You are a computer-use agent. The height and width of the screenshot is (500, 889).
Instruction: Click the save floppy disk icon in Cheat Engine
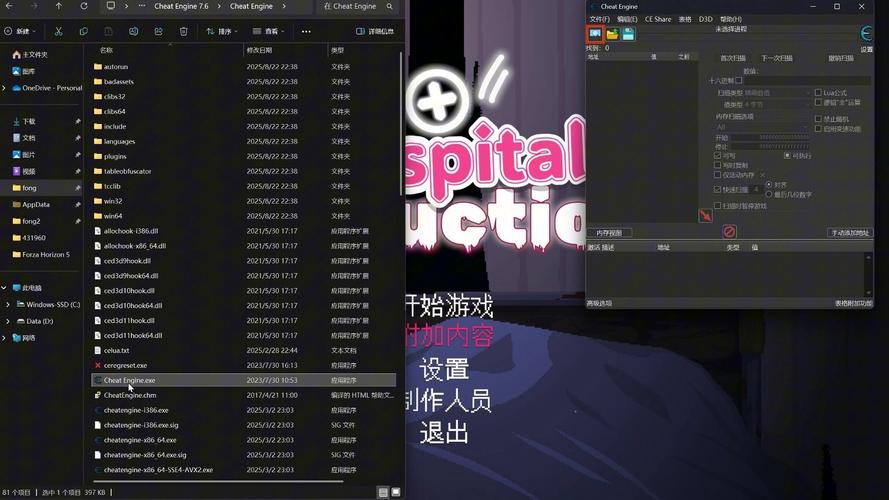[628, 34]
